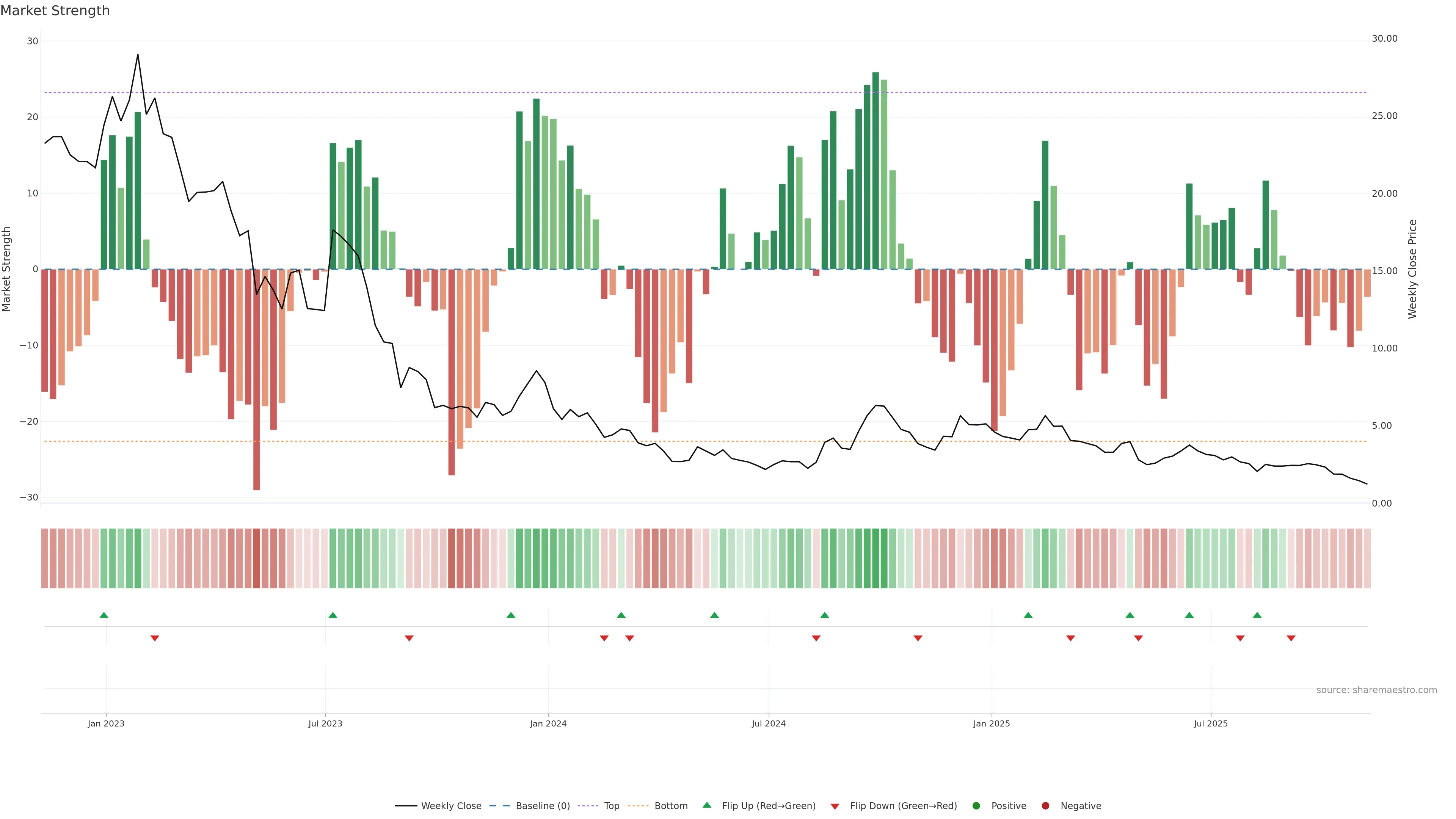Click the Jul 2025 x-axis label
The width and height of the screenshot is (1456, 819).
(1210, 723)
